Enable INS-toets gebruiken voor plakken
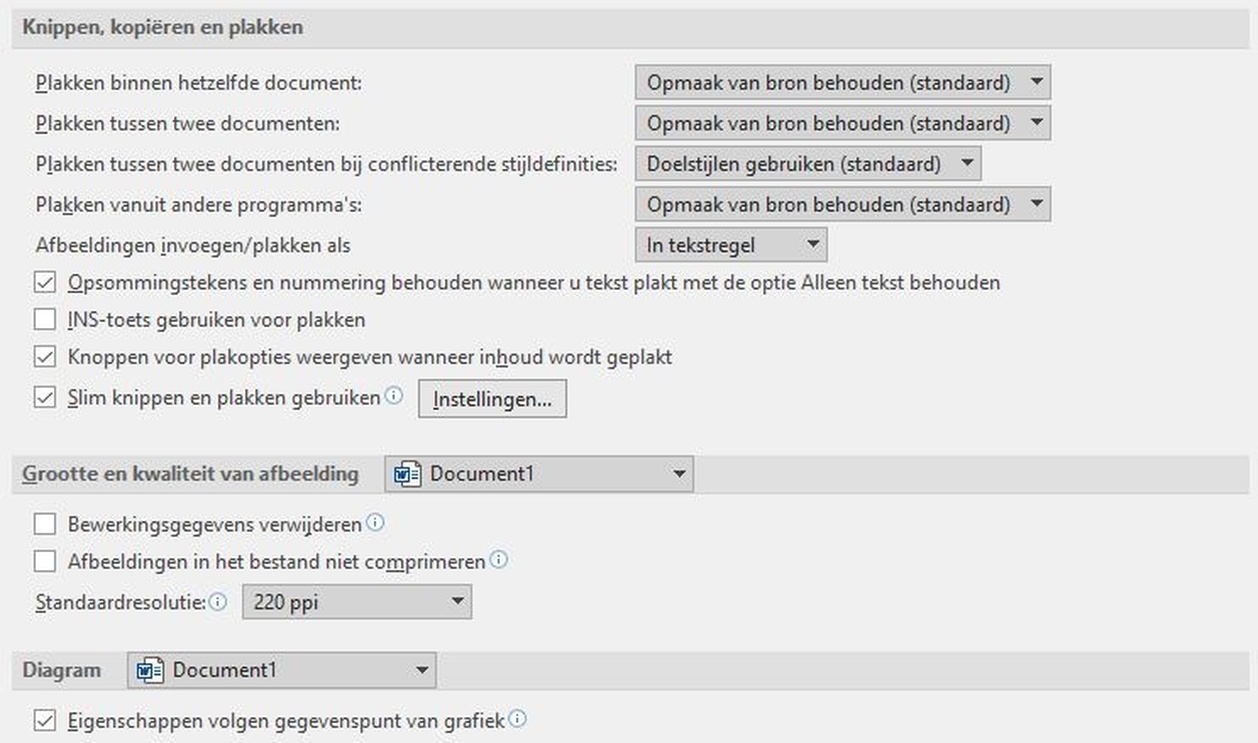Viewport: 1258px width, 743px height. [45, 320]
